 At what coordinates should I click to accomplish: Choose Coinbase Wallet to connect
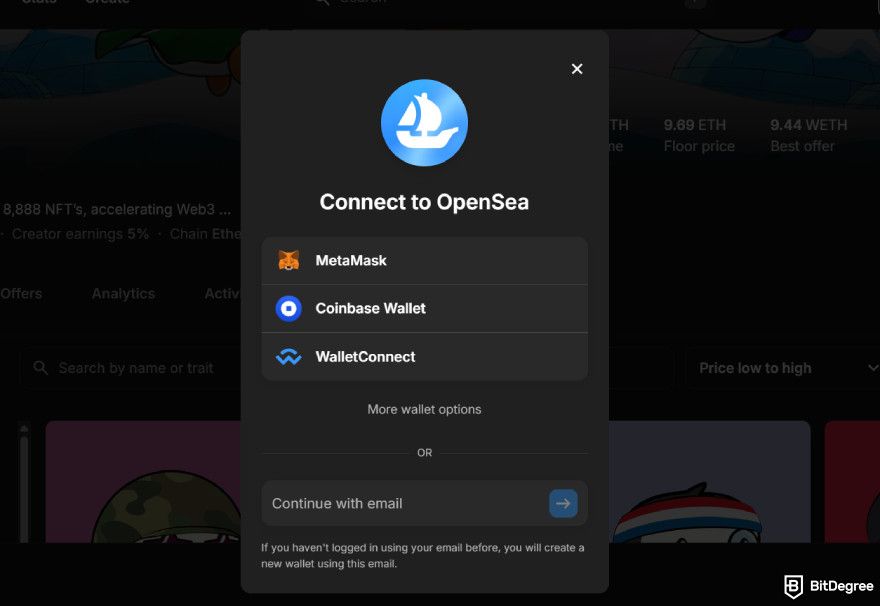point(424,309)
